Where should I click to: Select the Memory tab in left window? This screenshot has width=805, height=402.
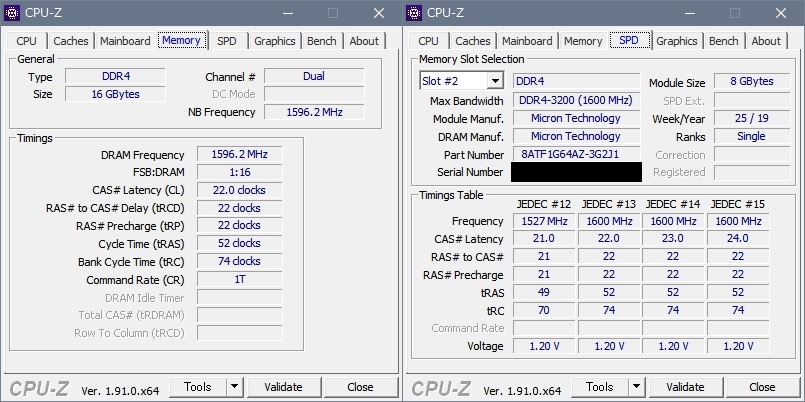pos(182,40)
